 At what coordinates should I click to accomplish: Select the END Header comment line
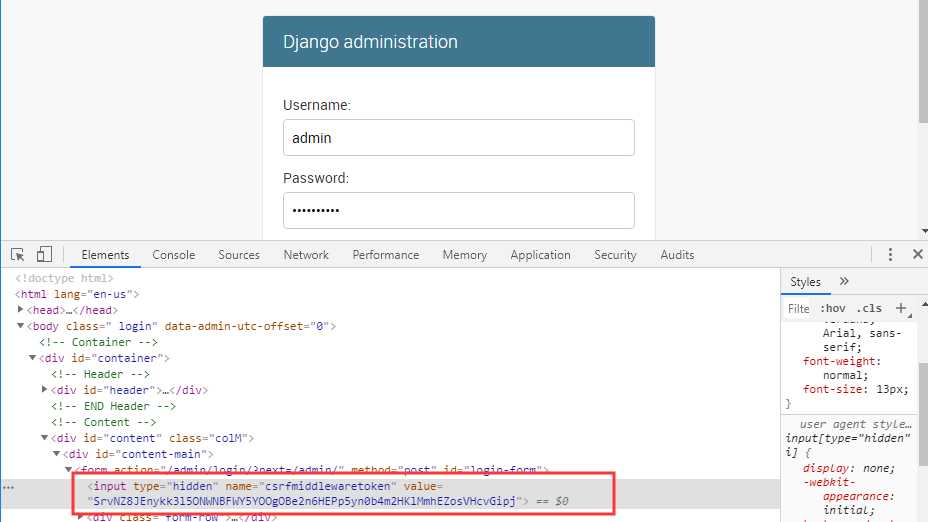pos(113,406)
